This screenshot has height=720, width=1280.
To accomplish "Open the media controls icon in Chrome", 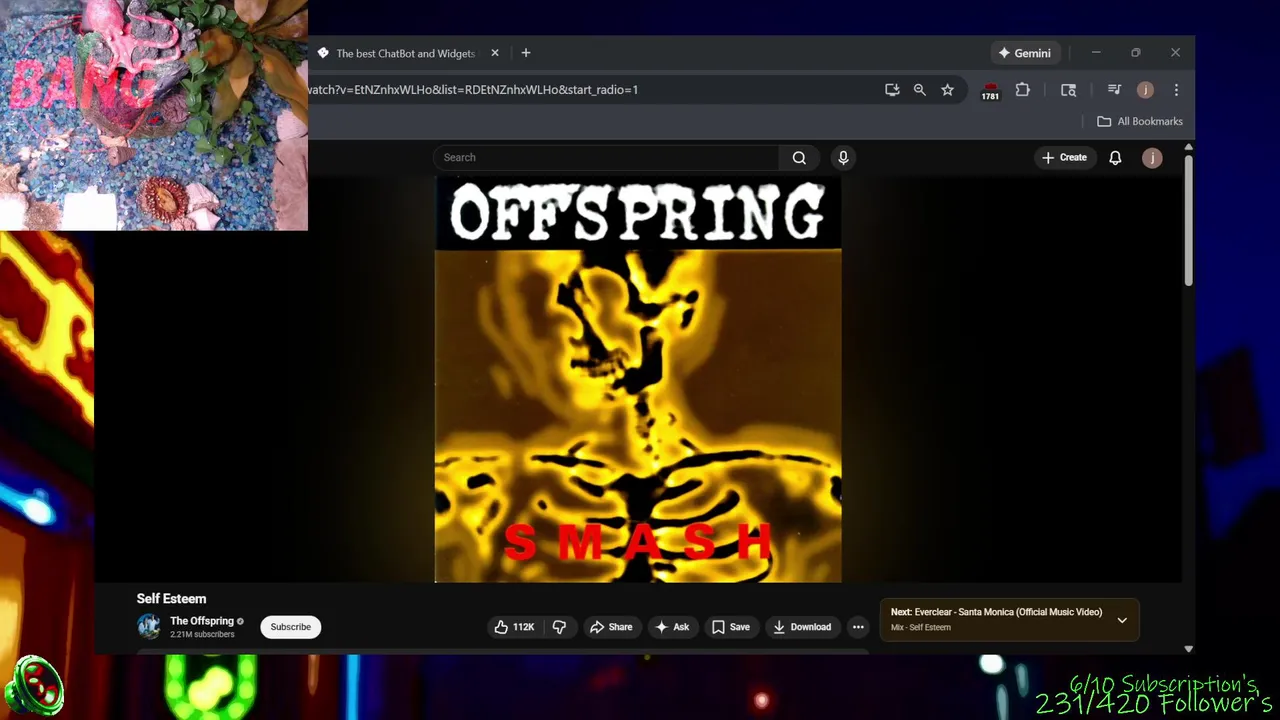I will tap(1114, 90).
